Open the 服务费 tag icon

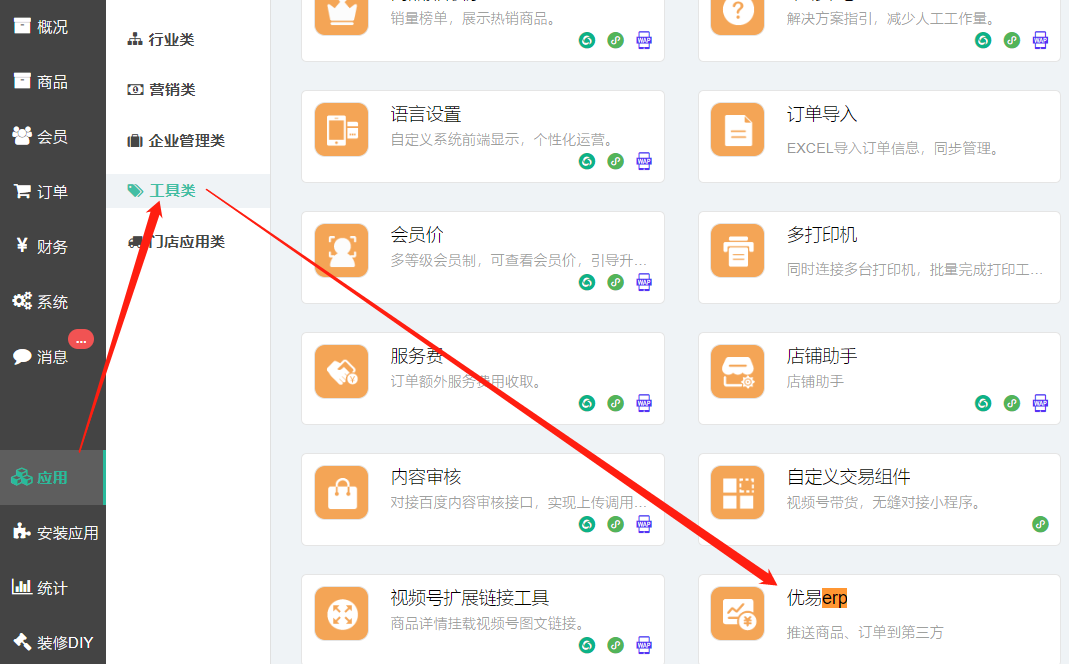pos(342,372)
